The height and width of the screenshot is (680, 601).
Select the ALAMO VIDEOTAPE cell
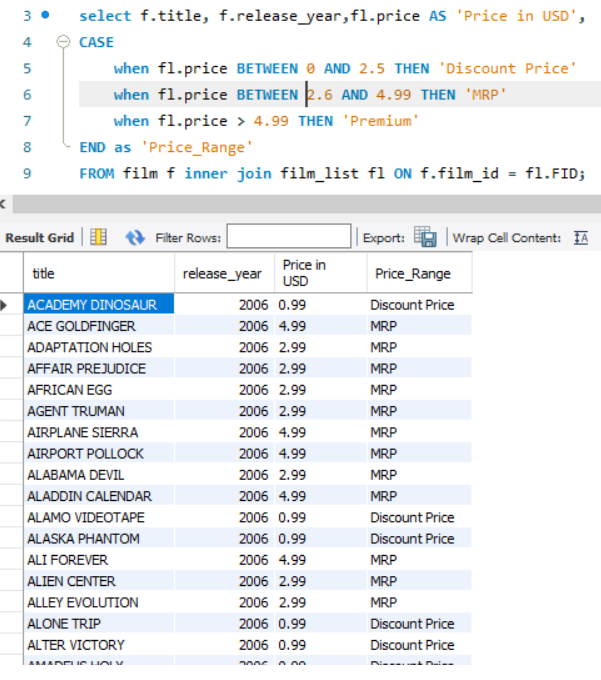click(99, 517)
